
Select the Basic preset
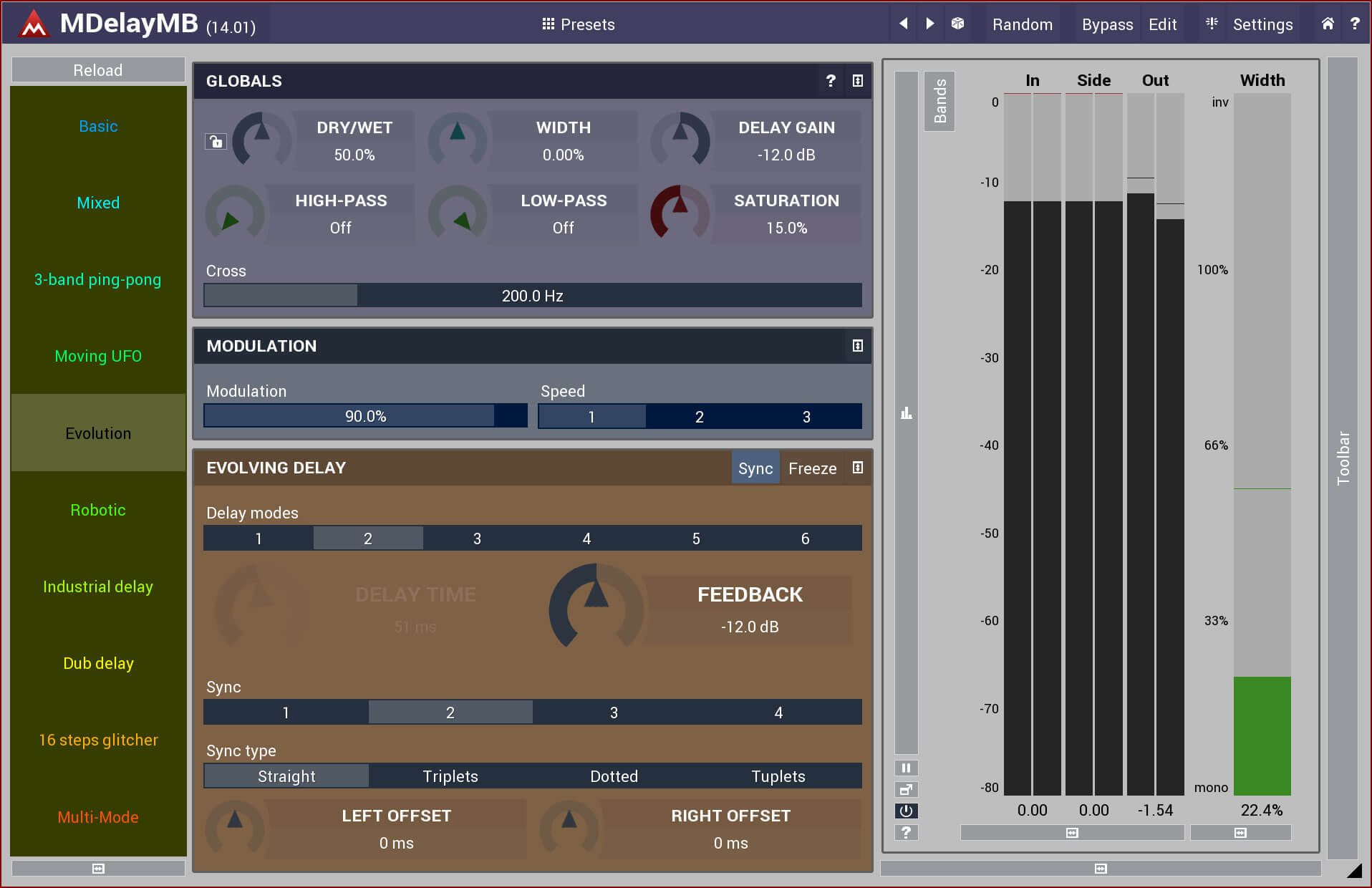click(x=98, y=126)
